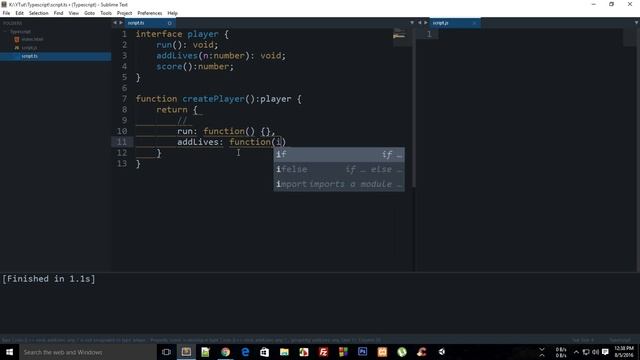Open FileZilla from taskbar
This screenshot has width=640, height=360.
[x=323, y=352]
